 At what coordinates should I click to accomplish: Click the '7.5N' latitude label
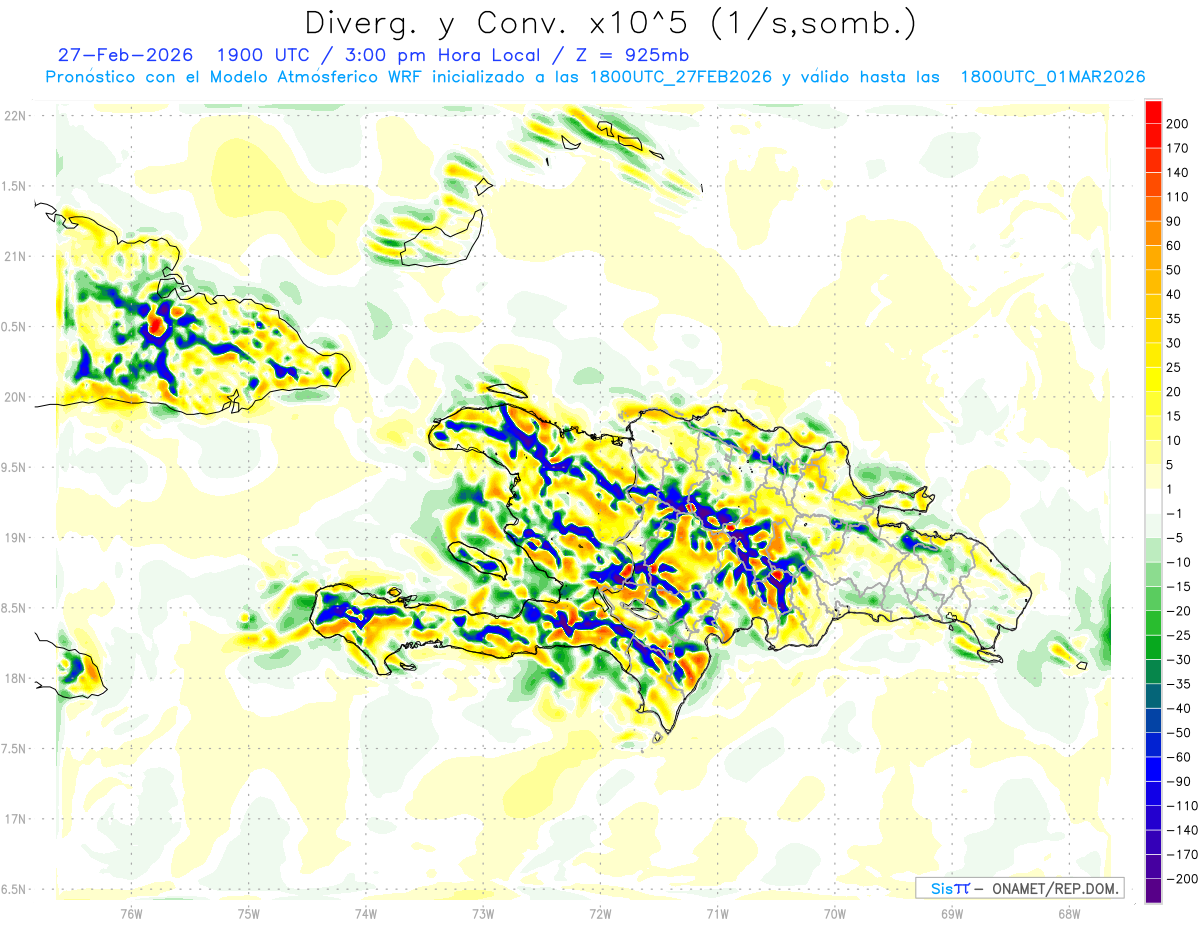15,748
